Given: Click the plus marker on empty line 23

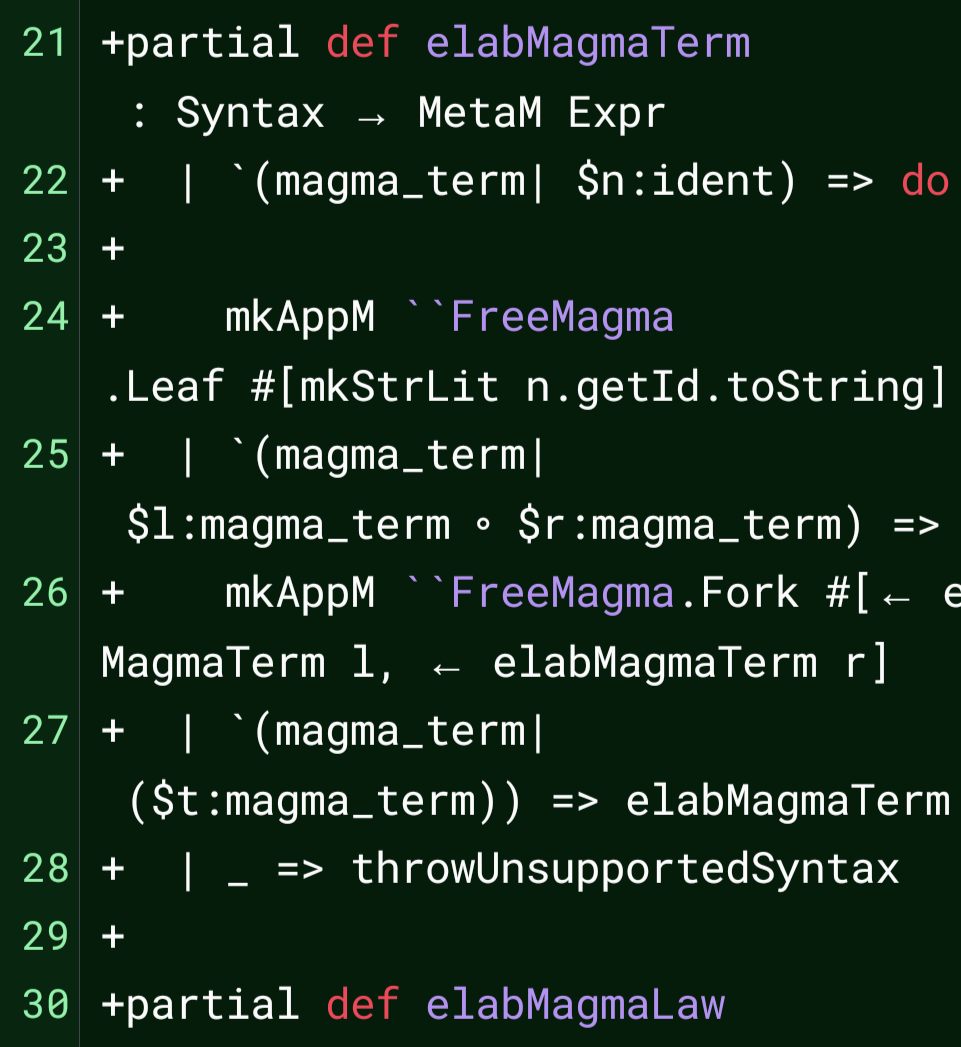Looking at the screenshot, I should click(x=113, y=249).
